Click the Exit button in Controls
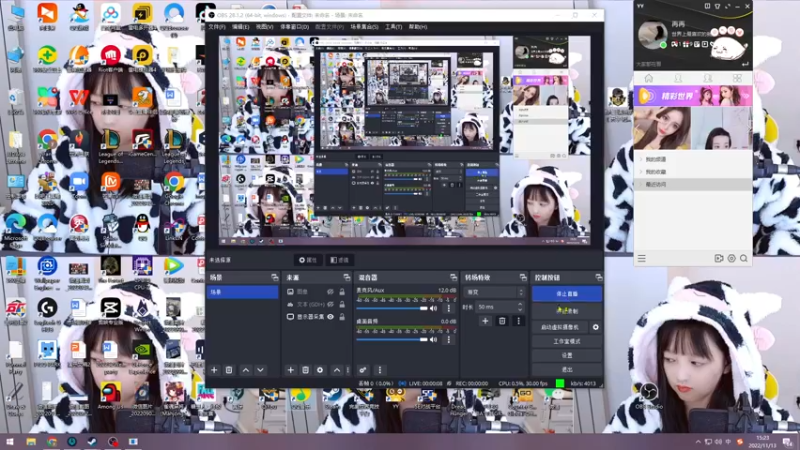 (x=567, y=369)
